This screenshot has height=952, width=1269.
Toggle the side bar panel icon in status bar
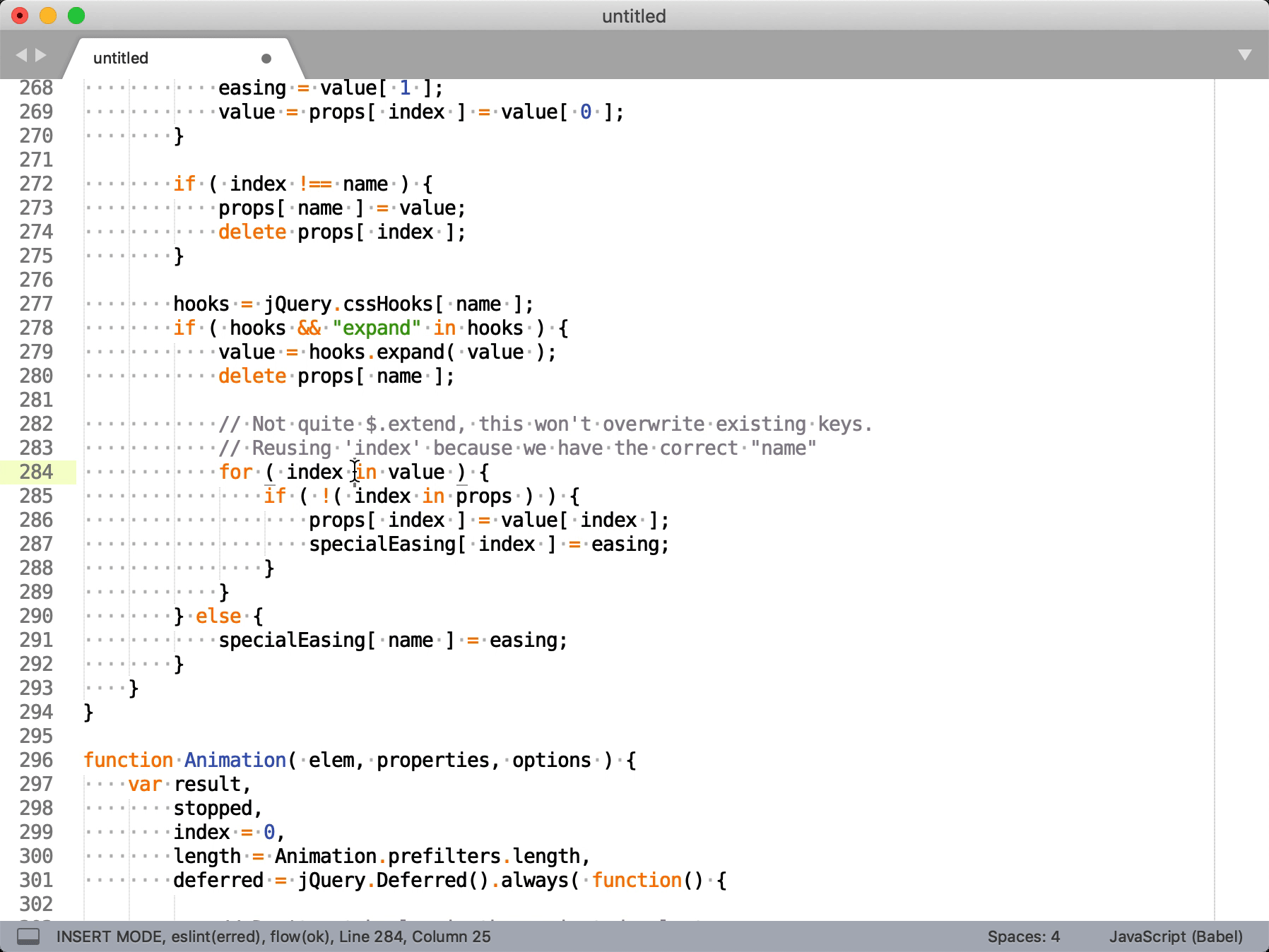point(28,936)
